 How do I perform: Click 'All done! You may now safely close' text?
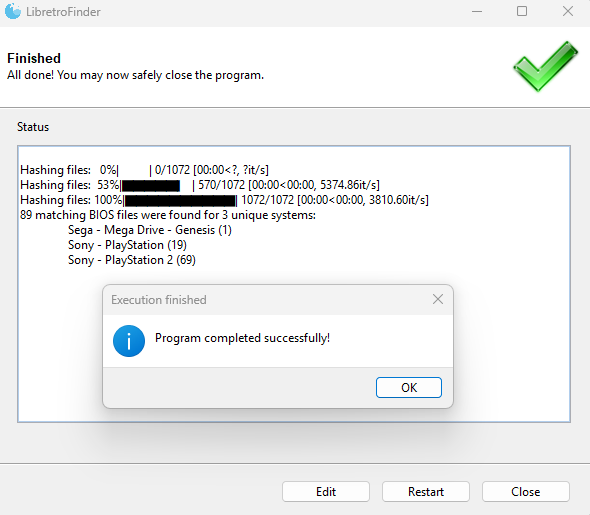[x=135, y=75]
